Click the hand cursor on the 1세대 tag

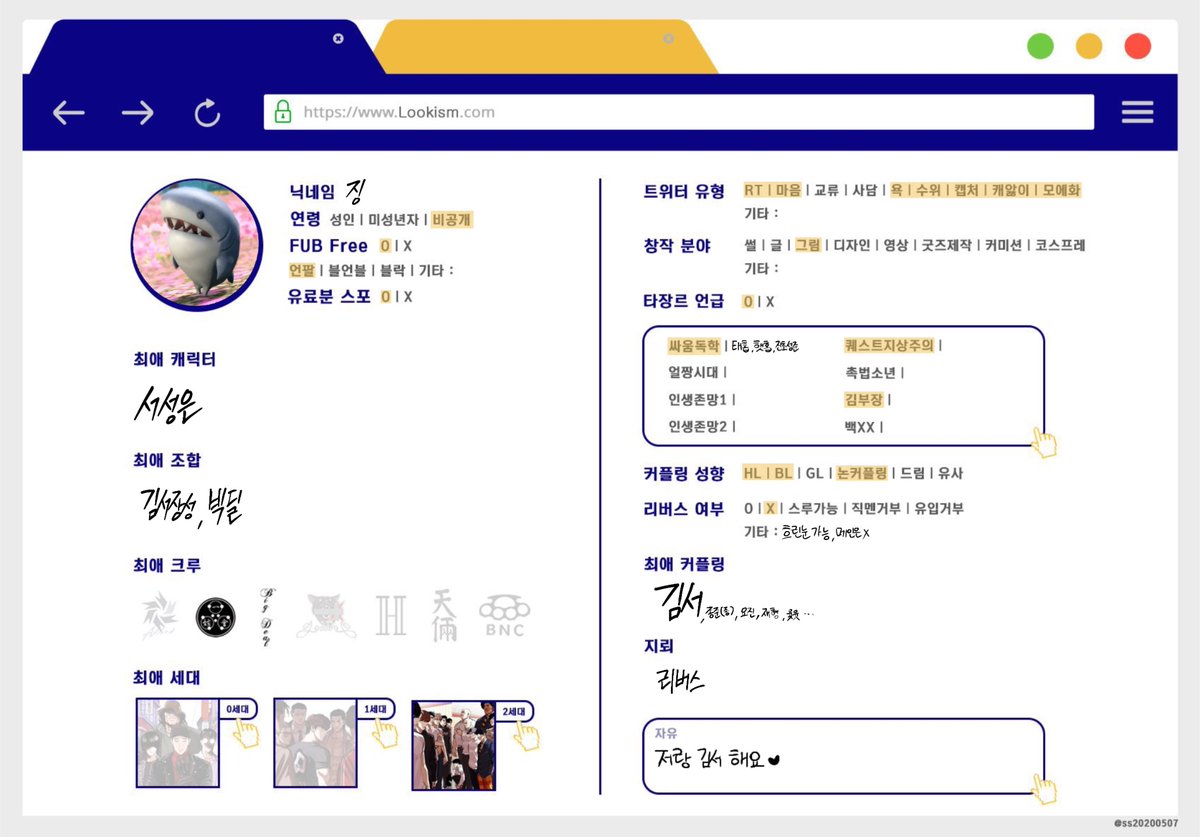tap(383, 734)
